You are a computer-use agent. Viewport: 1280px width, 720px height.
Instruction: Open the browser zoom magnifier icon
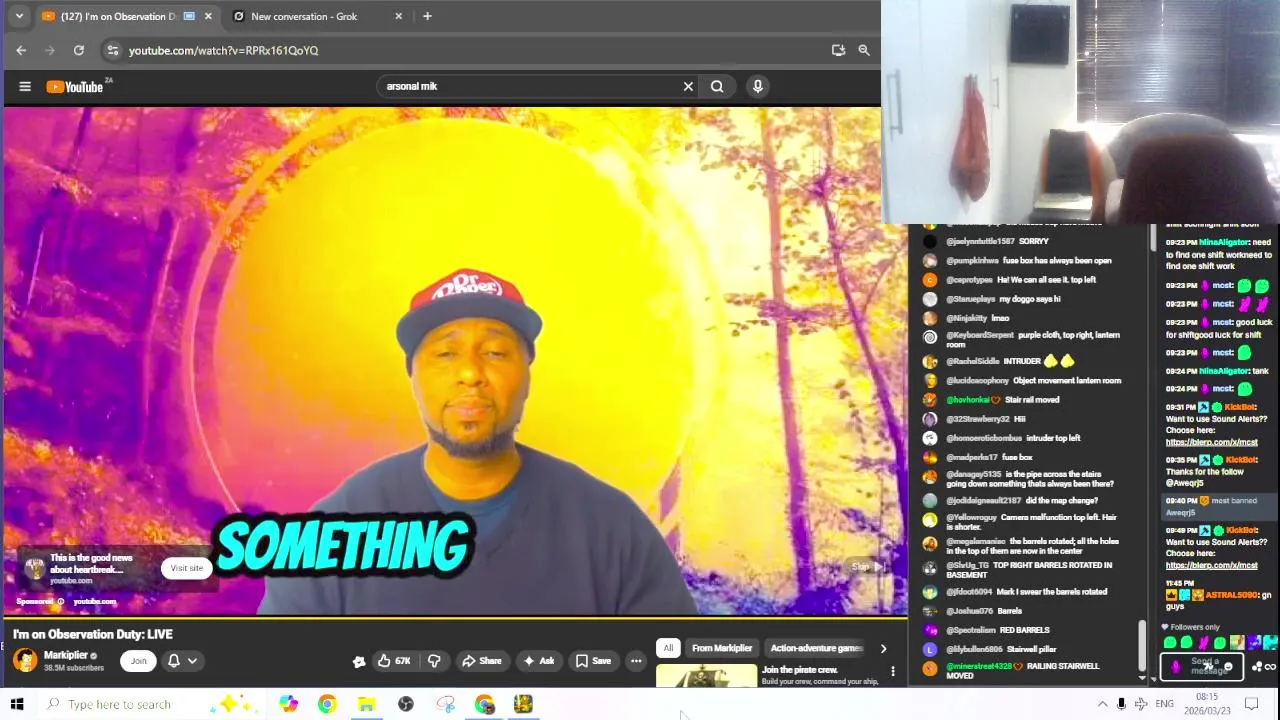864,50
